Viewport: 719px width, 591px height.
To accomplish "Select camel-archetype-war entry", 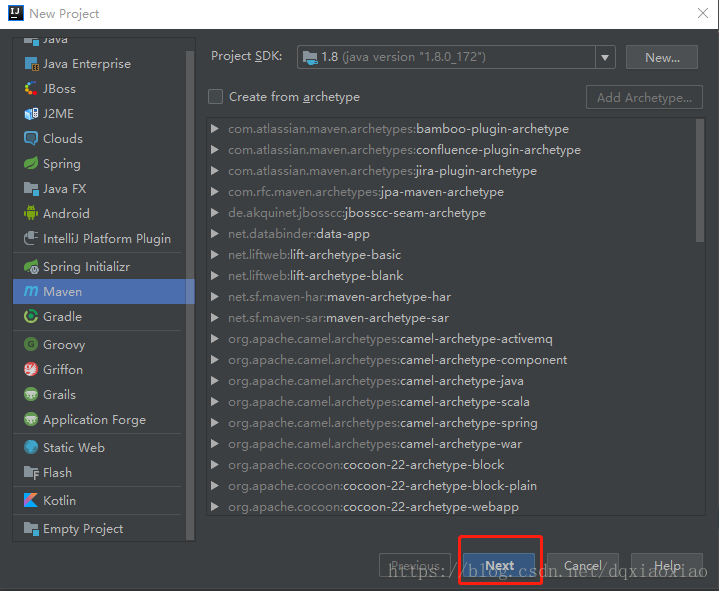I will point(375,444).
